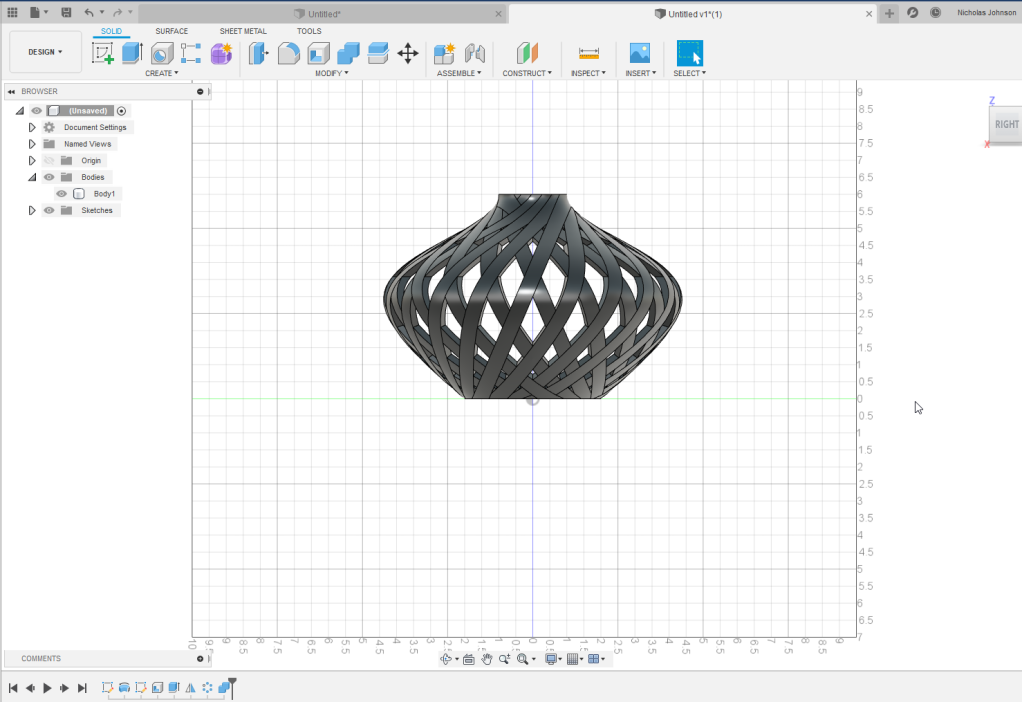Select the Fillet tool in Modify
This screenshot has height=702, width=1022.
tap(288, 53)
